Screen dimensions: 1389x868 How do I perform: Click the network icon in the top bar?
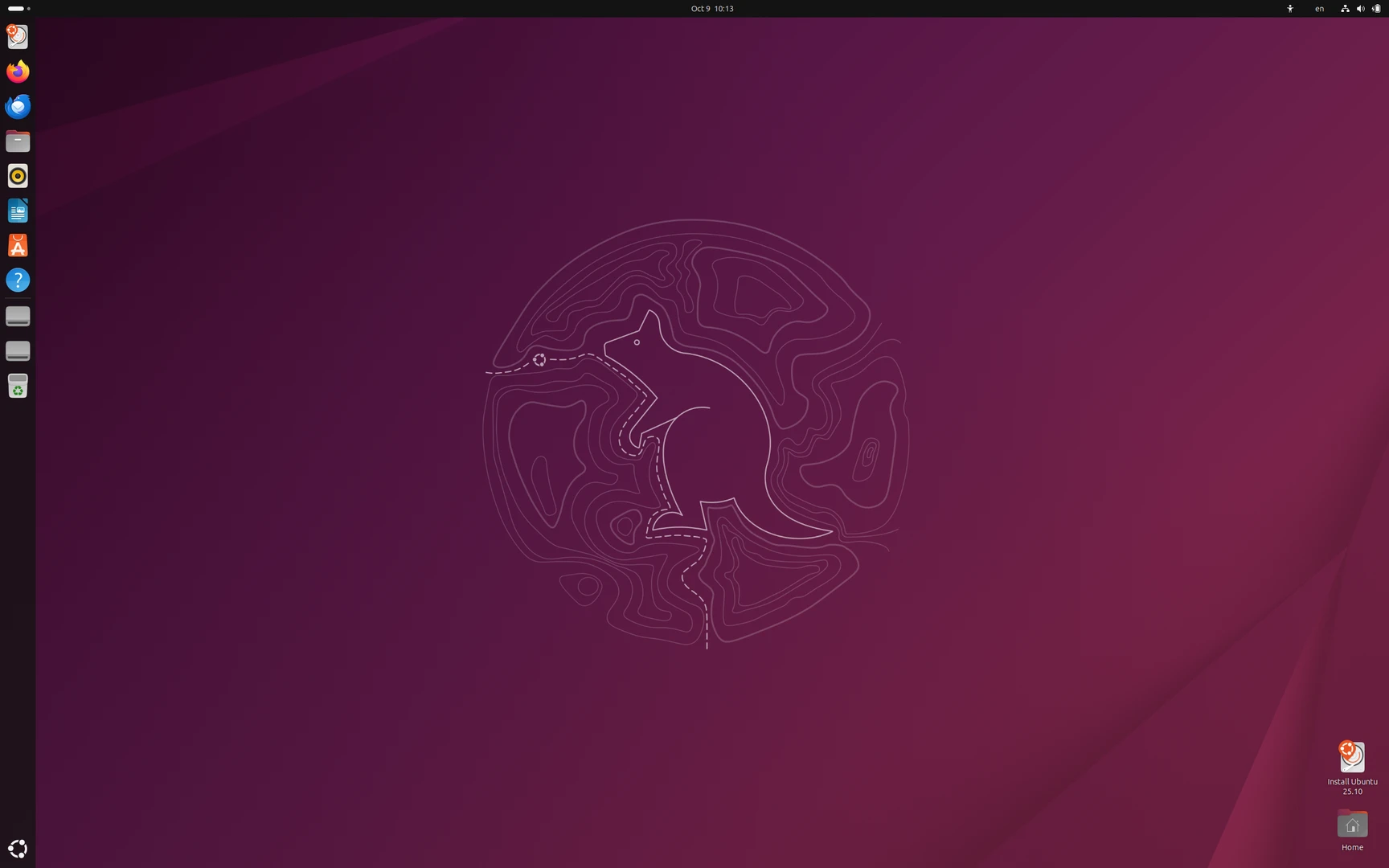pyautogui.click(x=1345, y=8)
